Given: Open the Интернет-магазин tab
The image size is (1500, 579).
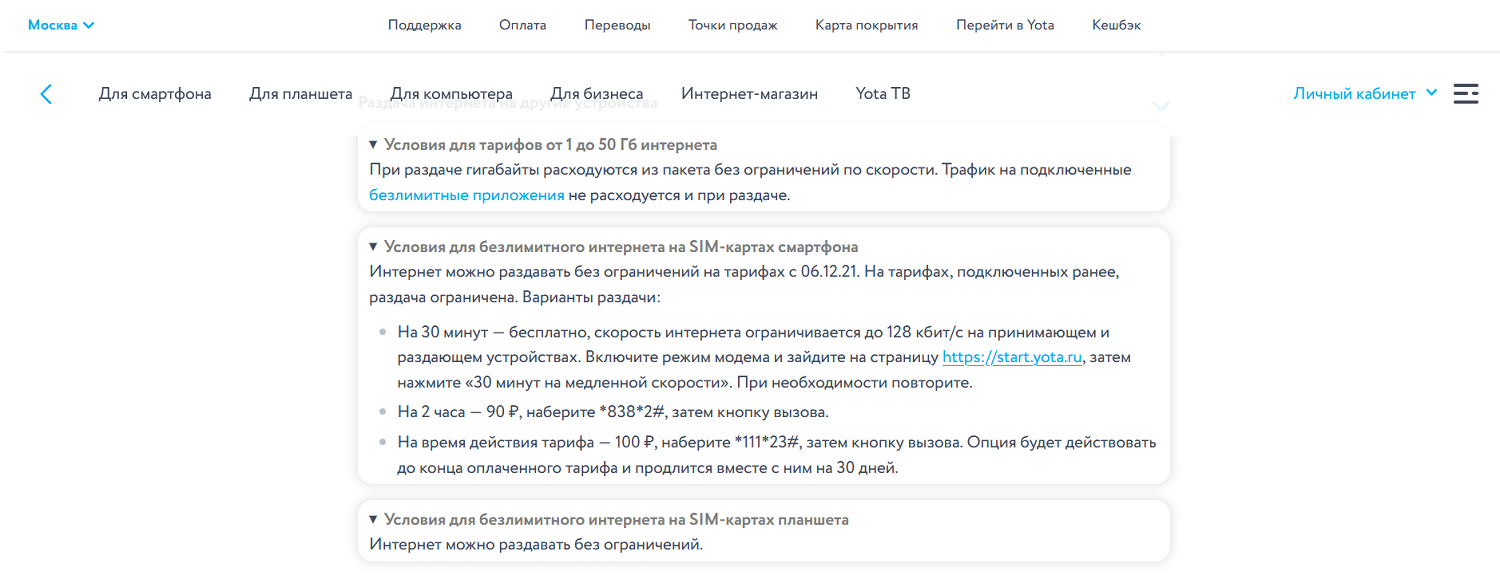Looking at the screenshot, I should point(750,94).
